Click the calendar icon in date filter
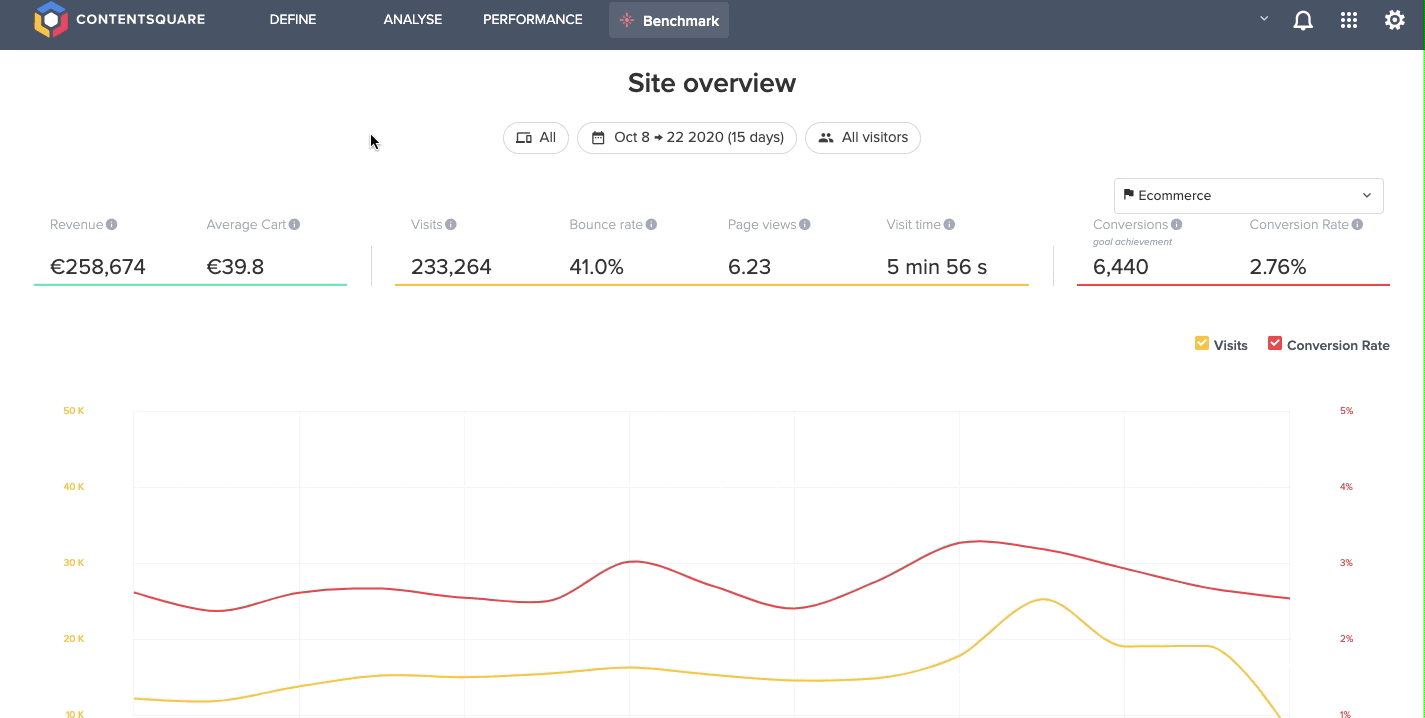Viewport: 1425px width, 718px height. point(598,138)
